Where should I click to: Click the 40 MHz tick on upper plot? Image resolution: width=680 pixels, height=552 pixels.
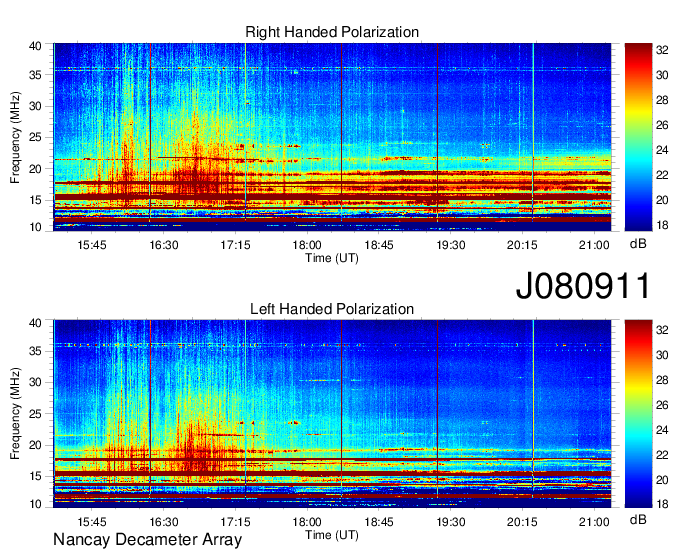tap(36, 46)
